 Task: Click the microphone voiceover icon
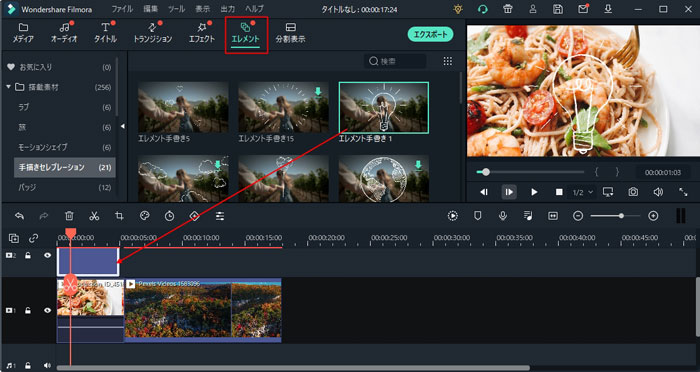click(503, 216)
